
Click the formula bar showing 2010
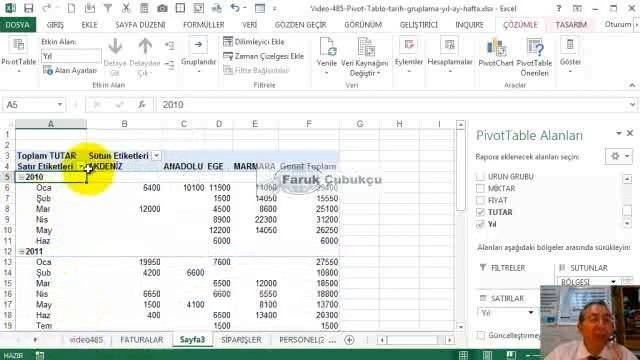tap(392, 105)
